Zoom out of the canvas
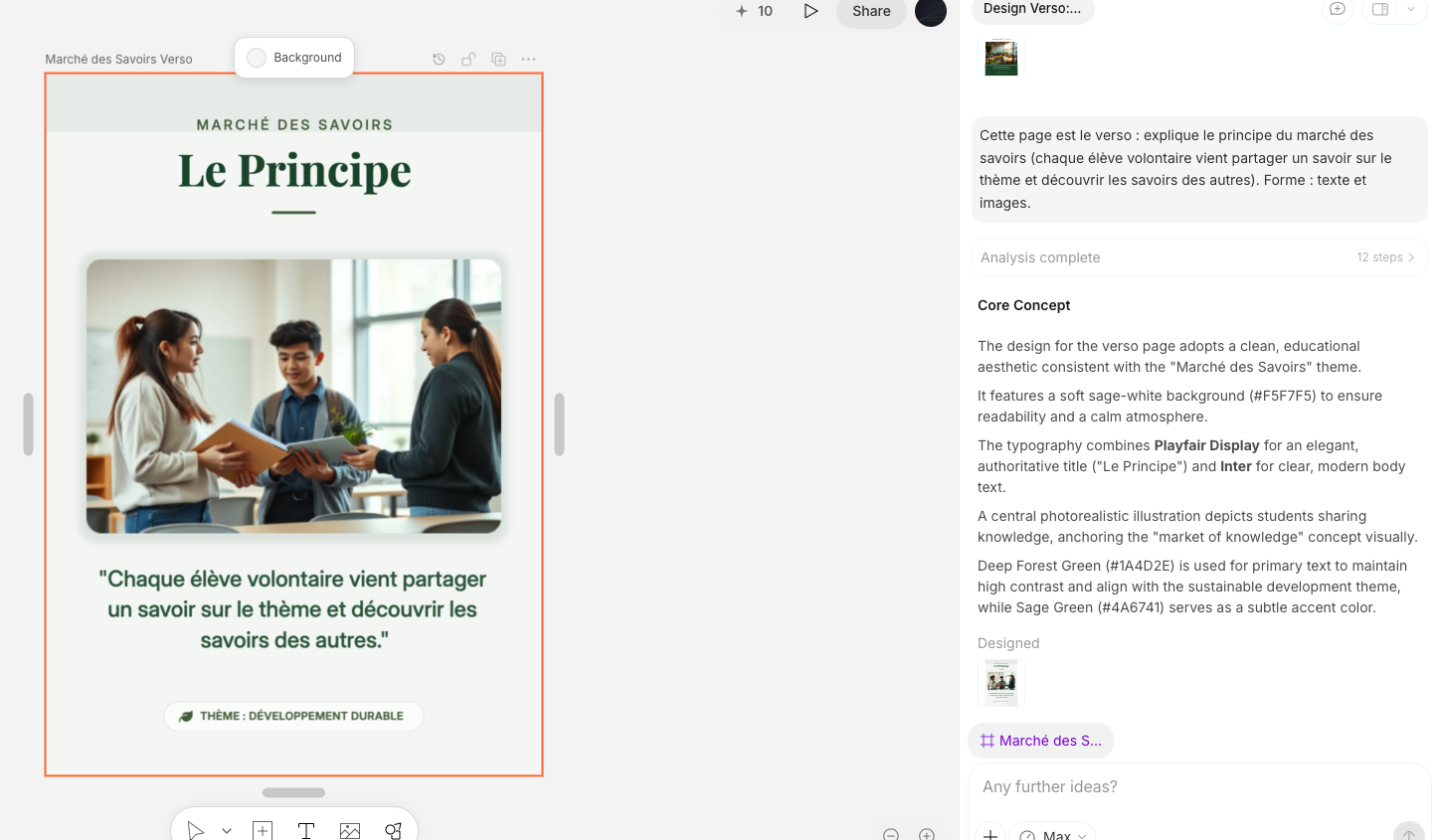Screen dimensions: 1437x840 [x=891, y=834]
